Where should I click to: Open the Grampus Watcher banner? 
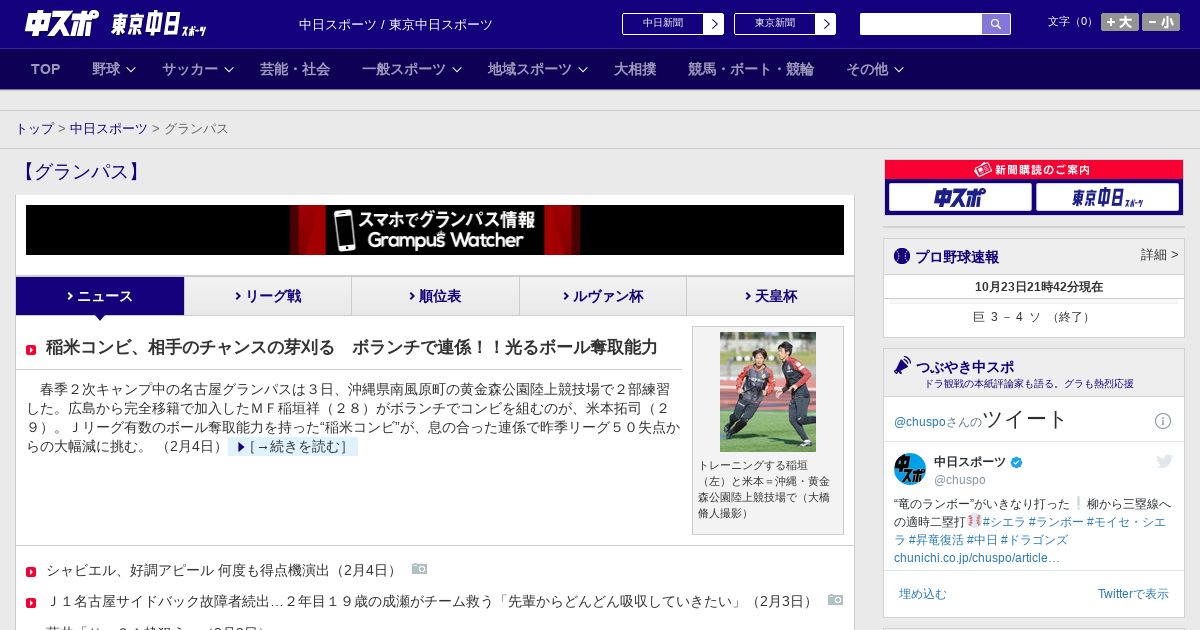tap(435, 230)
